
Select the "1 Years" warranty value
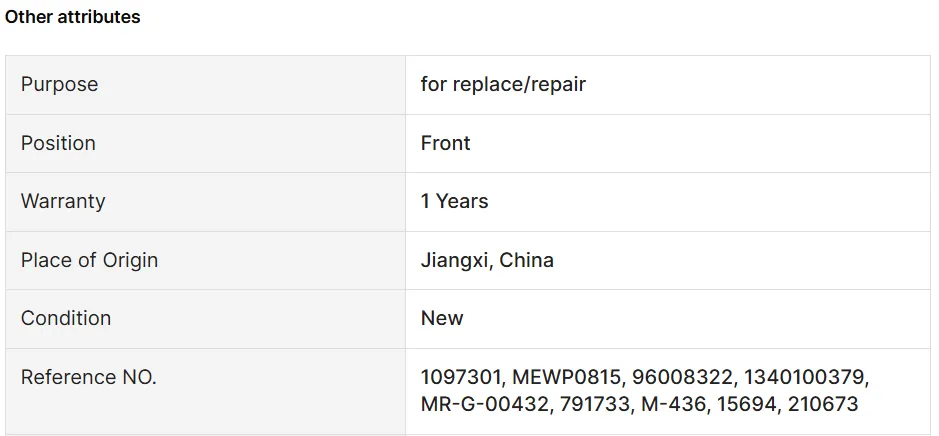(454, 201)
